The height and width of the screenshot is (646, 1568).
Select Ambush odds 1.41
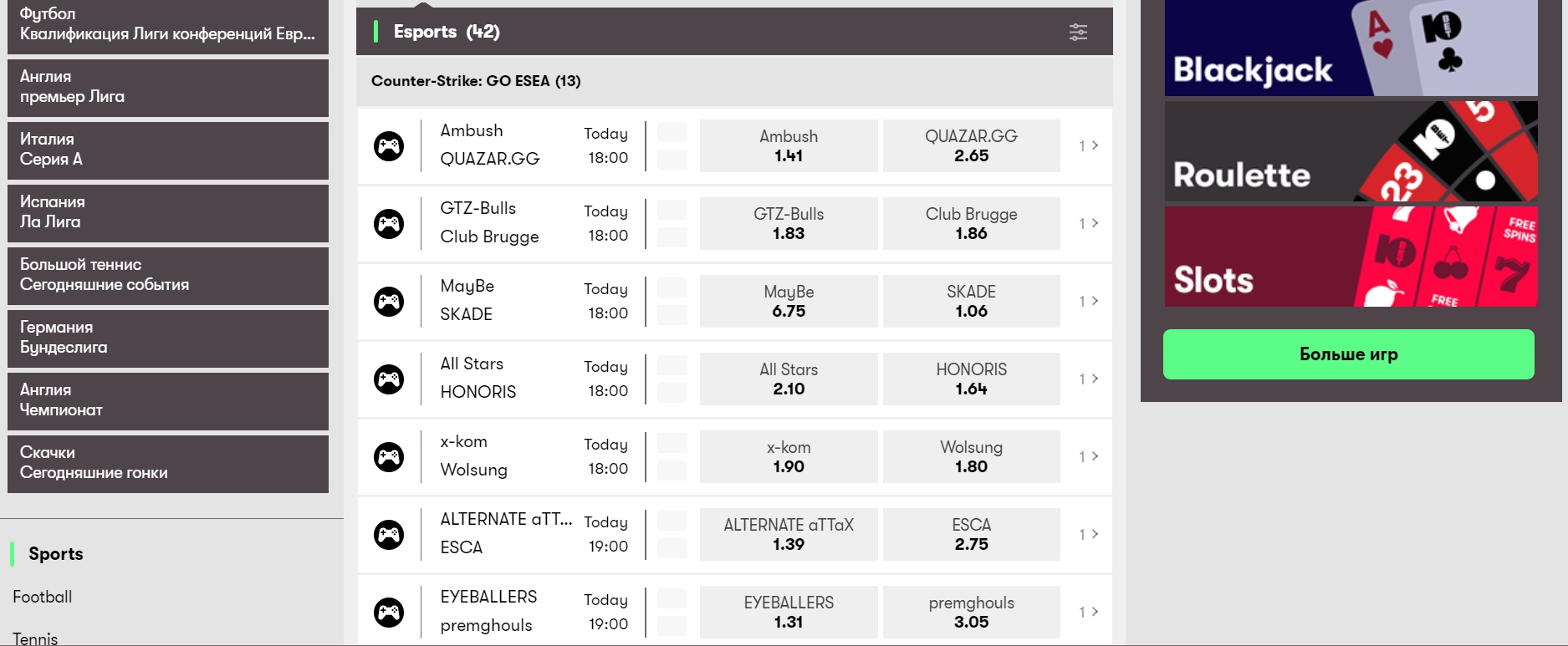point(789,146)
